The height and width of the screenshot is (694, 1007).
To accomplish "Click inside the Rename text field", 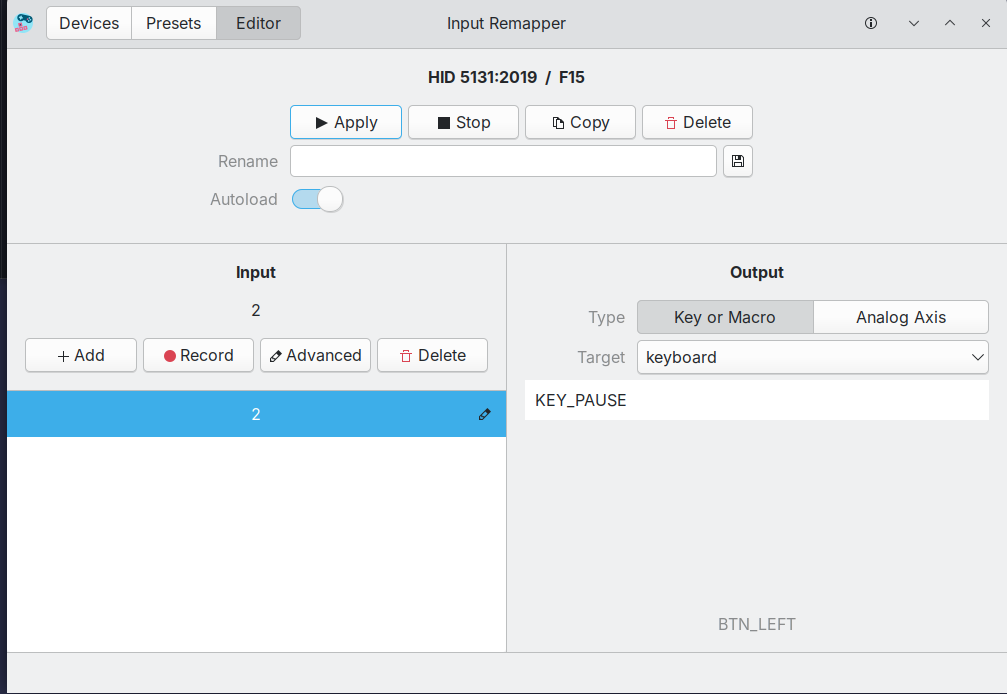I will (x=503, y=161).
